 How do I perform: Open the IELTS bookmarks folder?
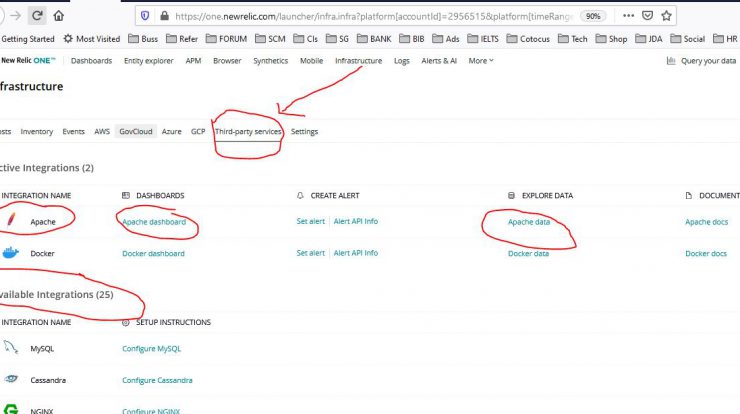coord(482,39)
